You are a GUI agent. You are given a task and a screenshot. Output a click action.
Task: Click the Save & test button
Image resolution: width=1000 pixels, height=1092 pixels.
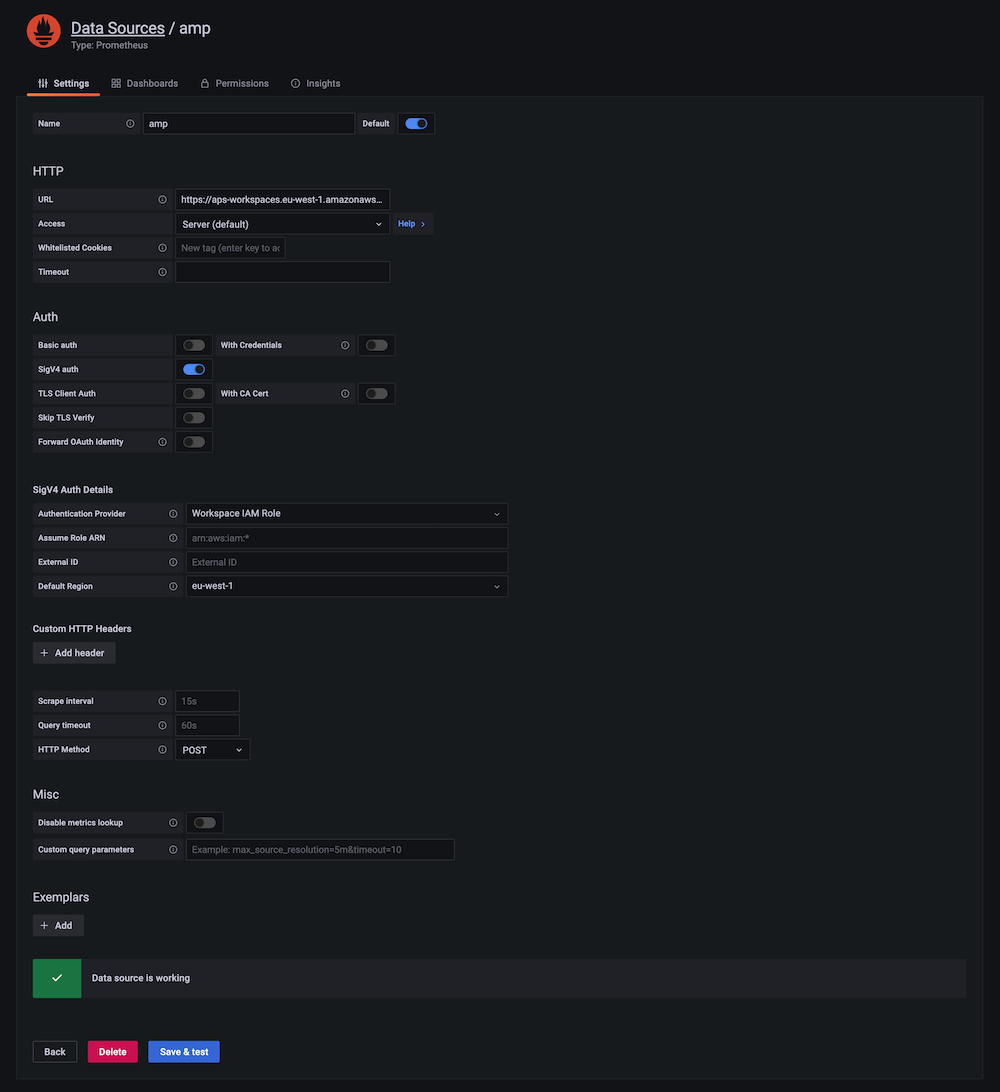184,1052
